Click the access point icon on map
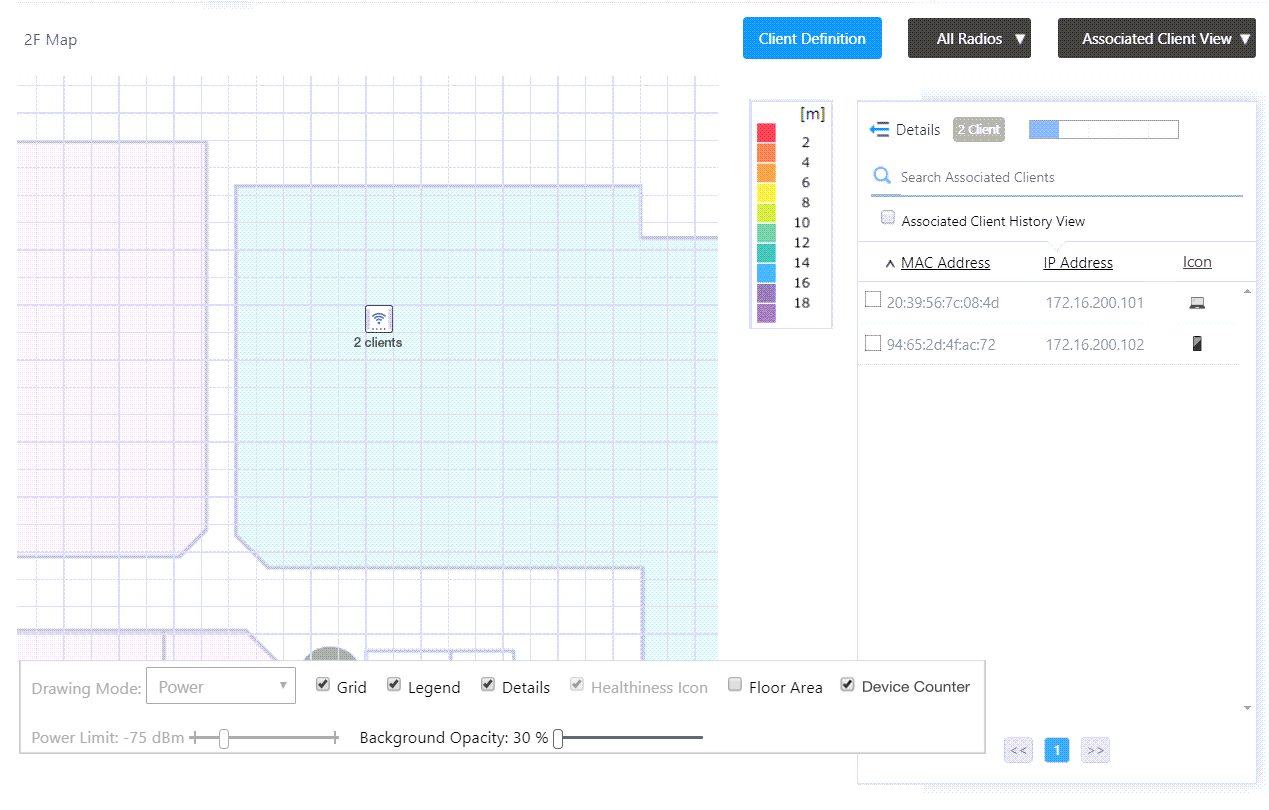1269x810 pixels. 378,319
